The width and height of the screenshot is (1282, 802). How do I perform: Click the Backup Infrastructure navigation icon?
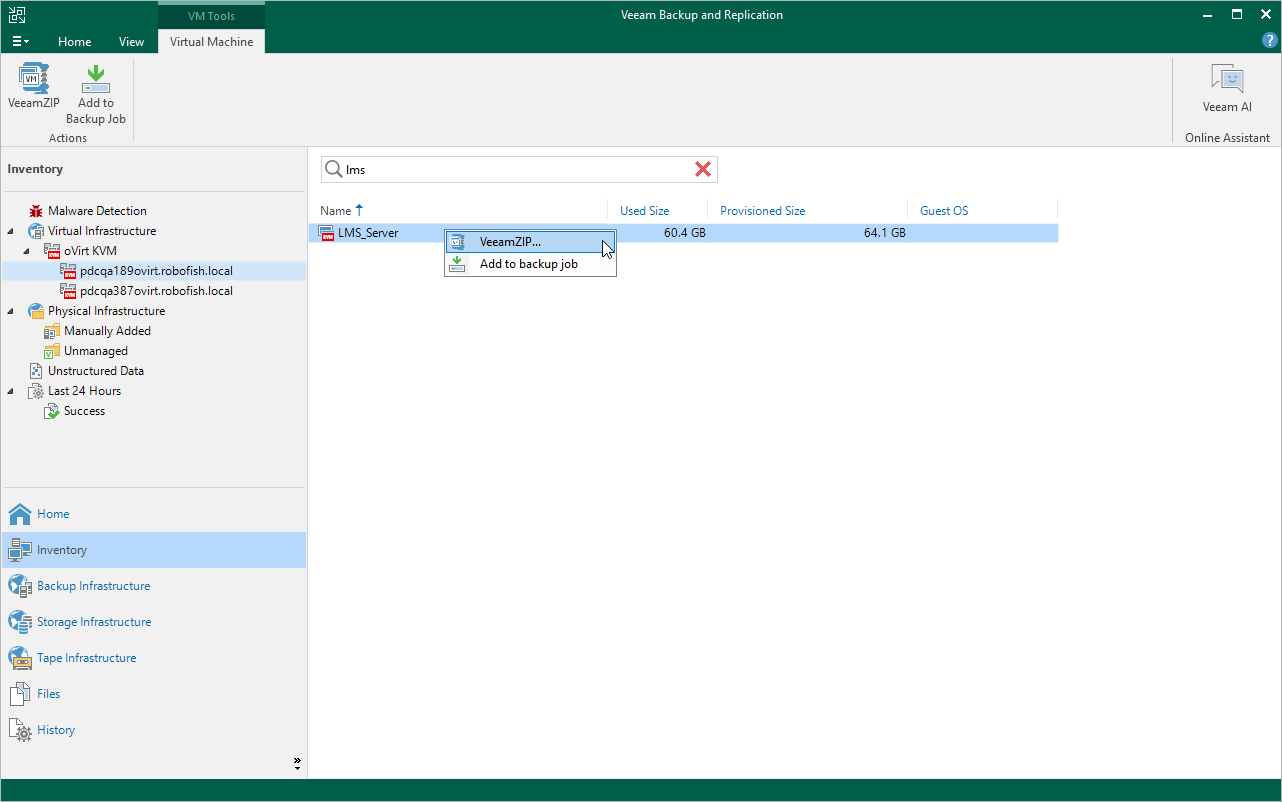coord(20,586)
